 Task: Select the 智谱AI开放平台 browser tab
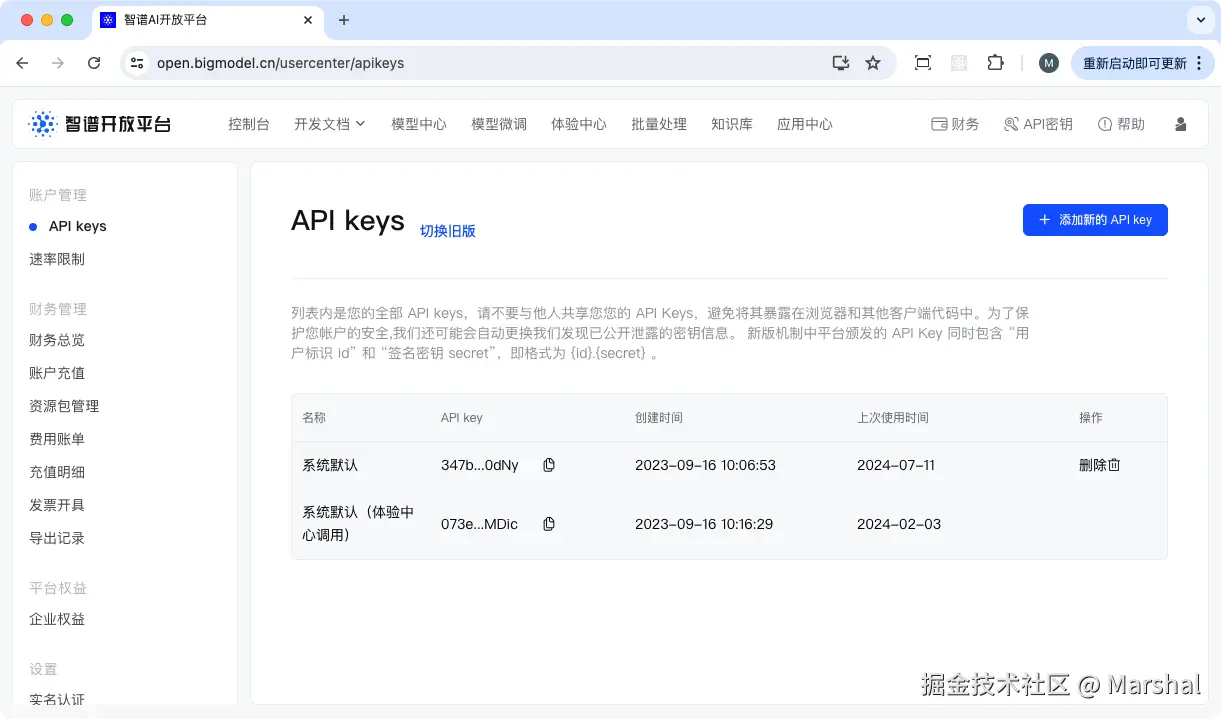click(x=207, y=20)
